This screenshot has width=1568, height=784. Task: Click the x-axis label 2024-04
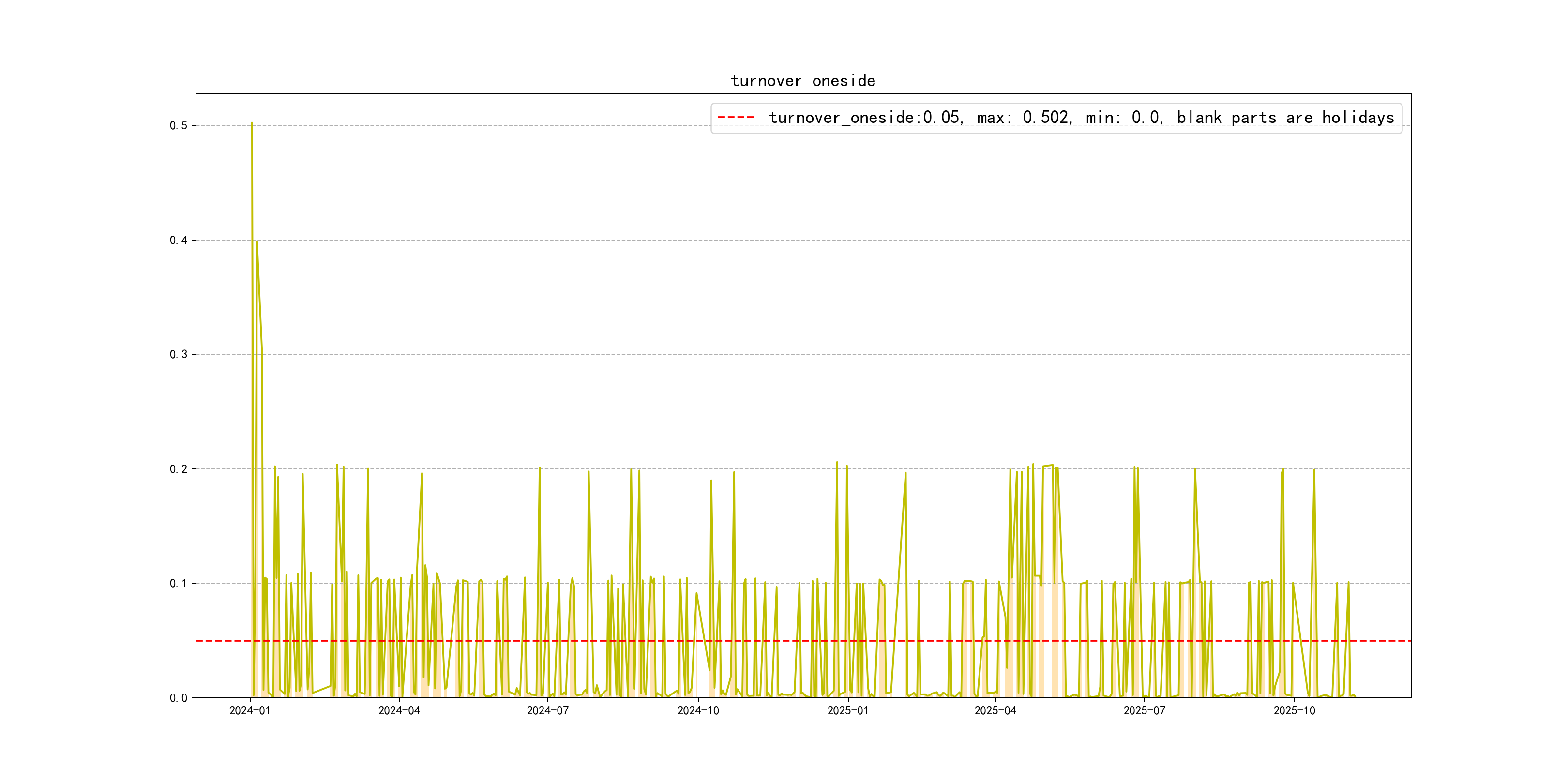399,711
